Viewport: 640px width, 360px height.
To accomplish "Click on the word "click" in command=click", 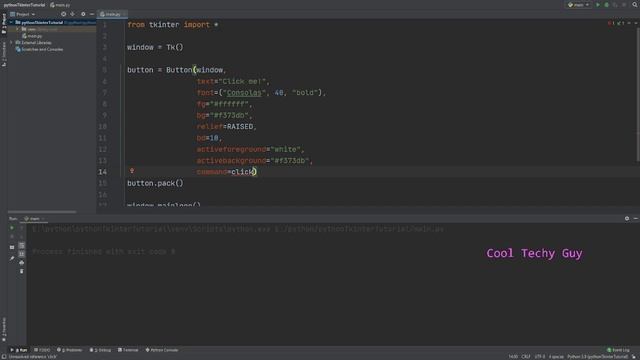I will click(242, 172).
